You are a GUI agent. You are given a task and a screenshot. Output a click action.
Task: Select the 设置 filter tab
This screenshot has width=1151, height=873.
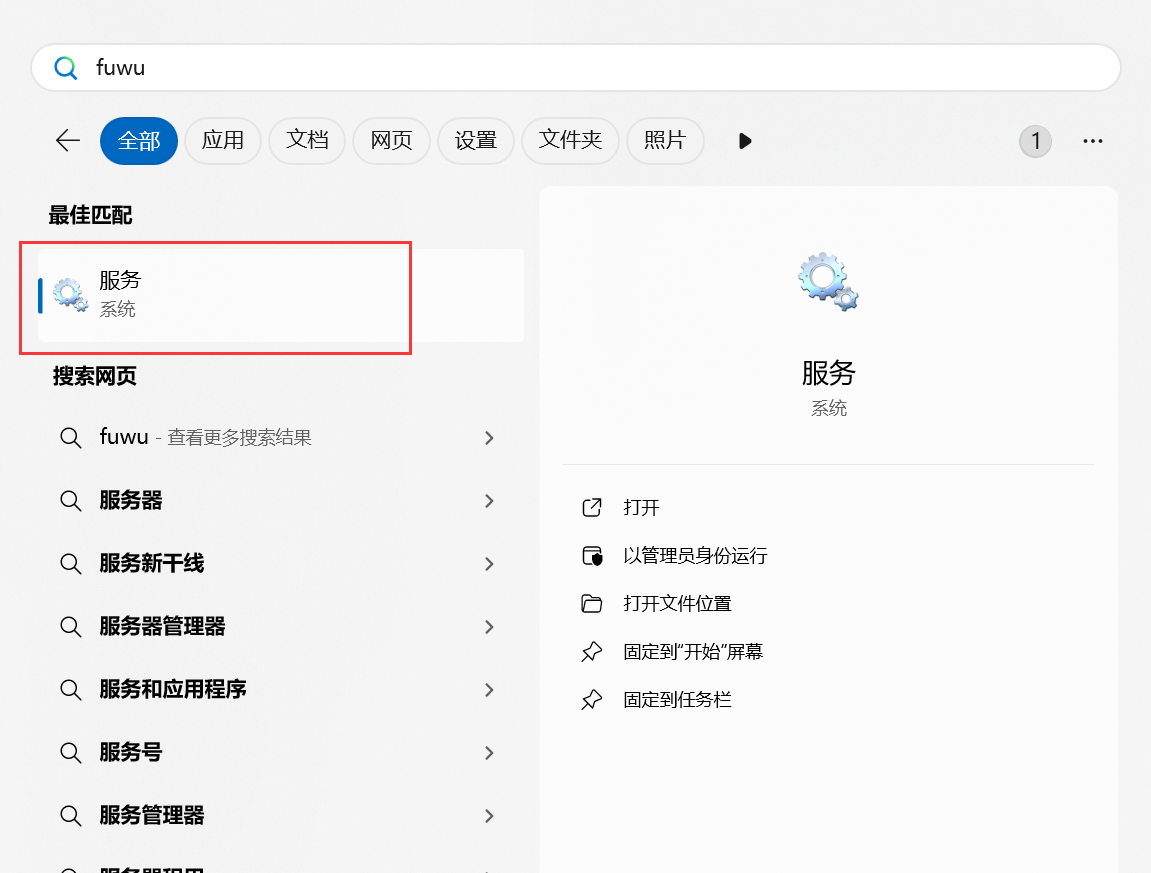pyautogui.click(x=475, y=141)
